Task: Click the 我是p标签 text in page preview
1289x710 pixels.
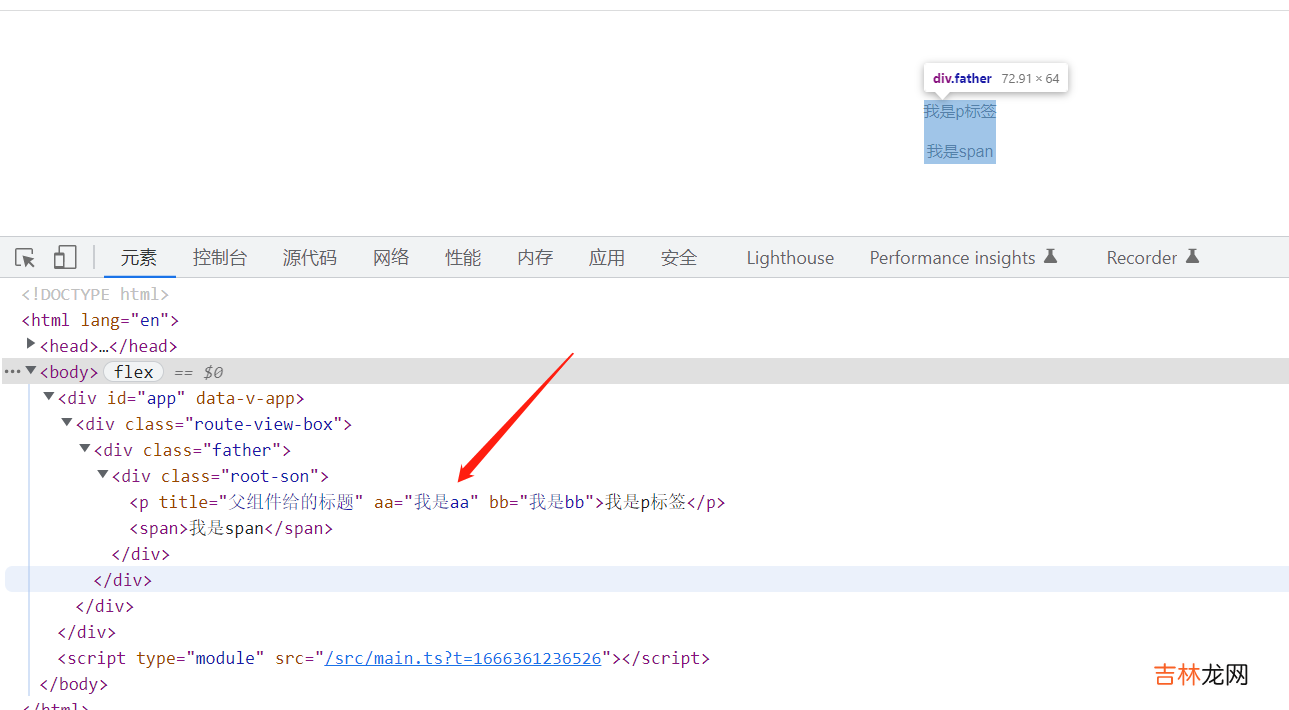Action: coord(959,111)
